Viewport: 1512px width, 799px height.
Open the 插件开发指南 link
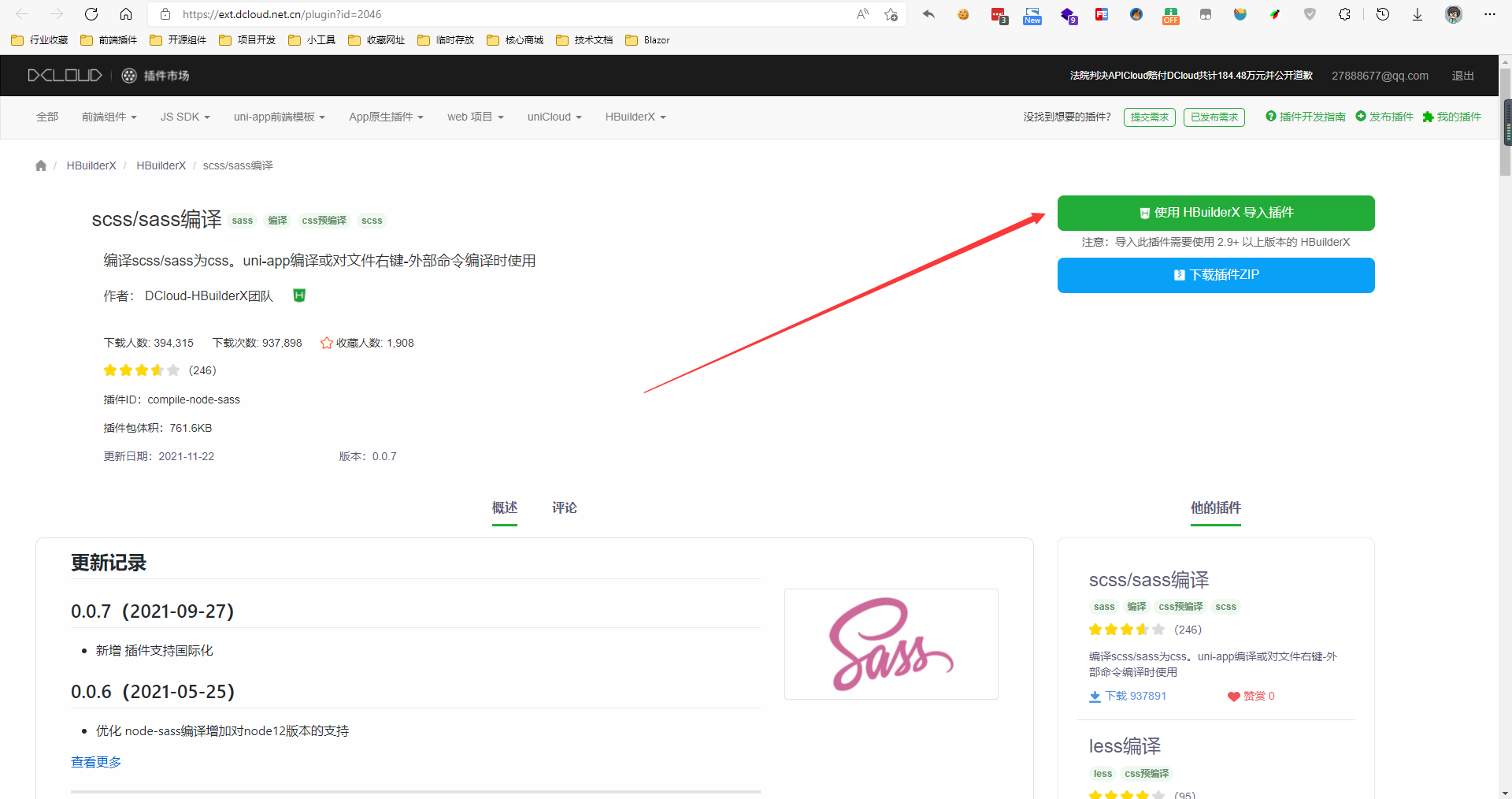click(x=1306, y=117)
